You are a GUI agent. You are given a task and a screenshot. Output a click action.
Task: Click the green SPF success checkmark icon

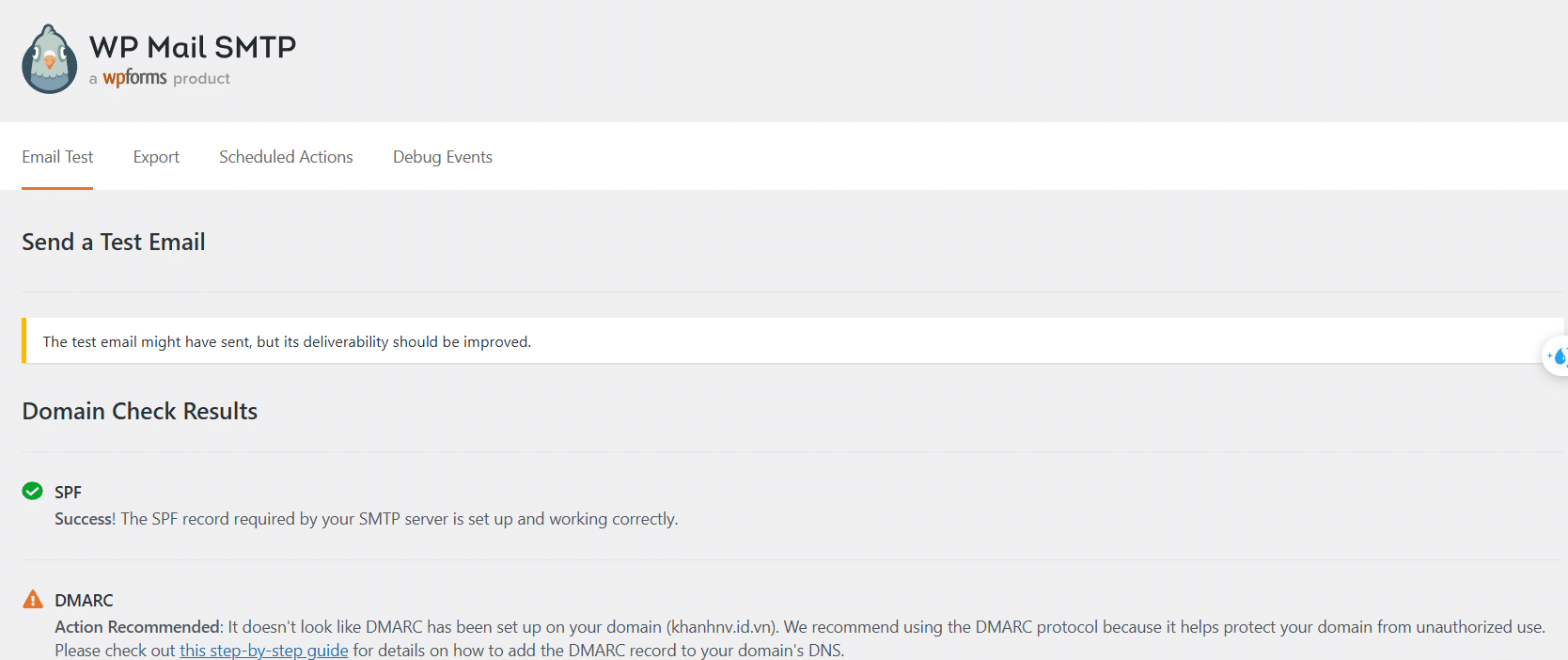click(33, 491)
